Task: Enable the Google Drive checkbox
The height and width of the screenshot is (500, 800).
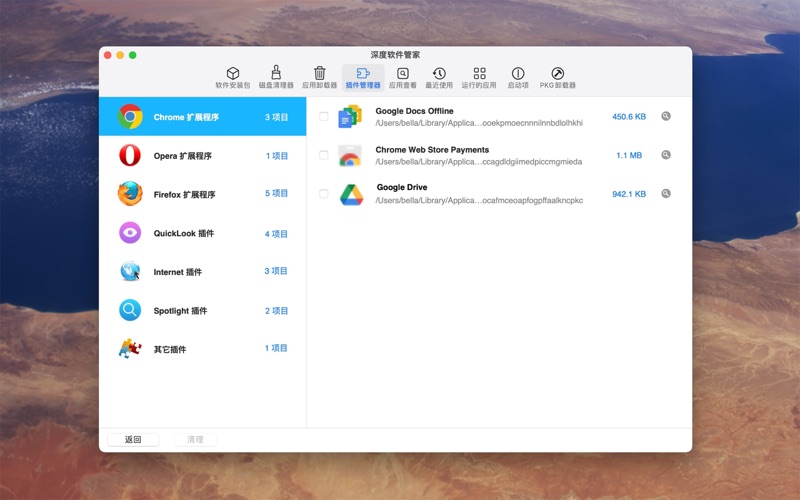Action: tap(323, 194)
